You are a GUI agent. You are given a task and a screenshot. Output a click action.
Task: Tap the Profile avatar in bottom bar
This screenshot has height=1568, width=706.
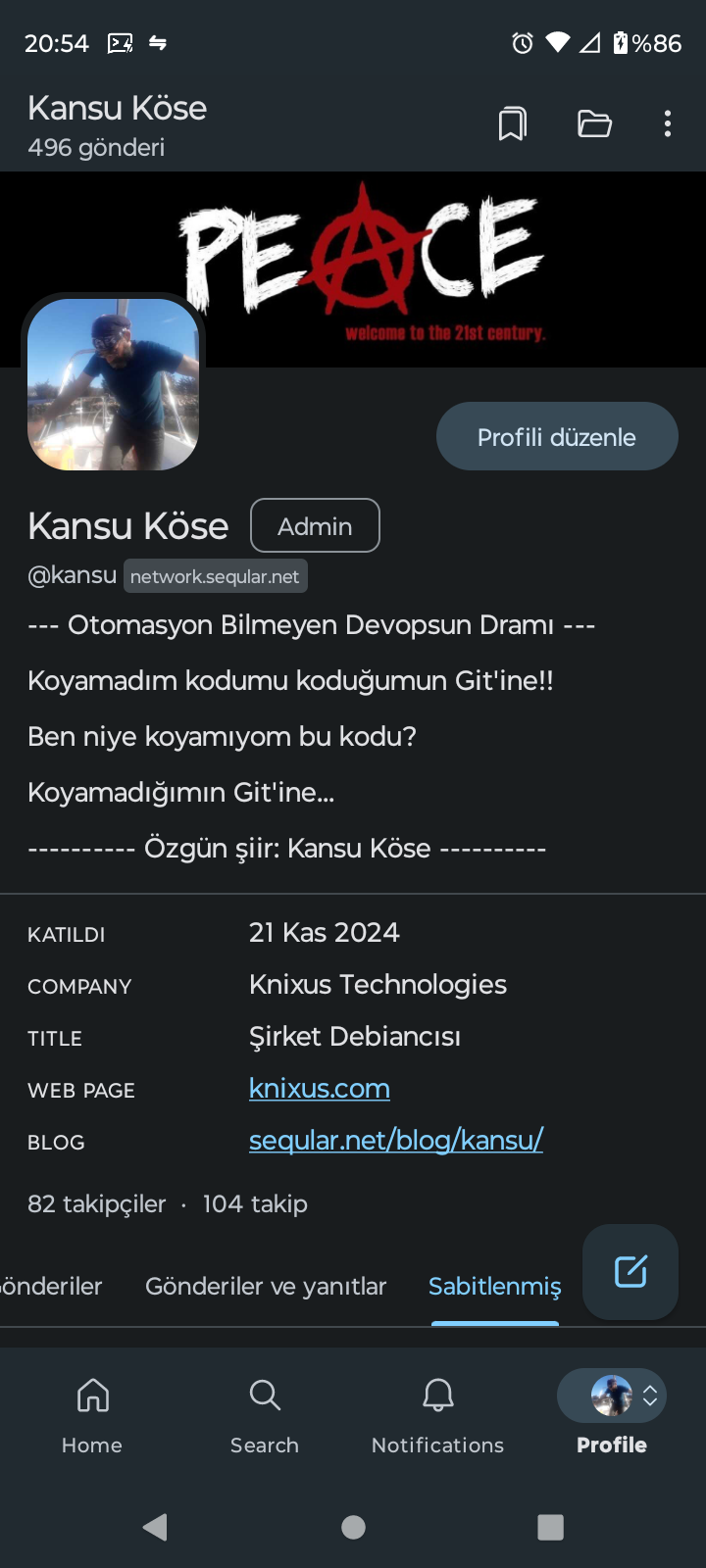(611, 1396)
